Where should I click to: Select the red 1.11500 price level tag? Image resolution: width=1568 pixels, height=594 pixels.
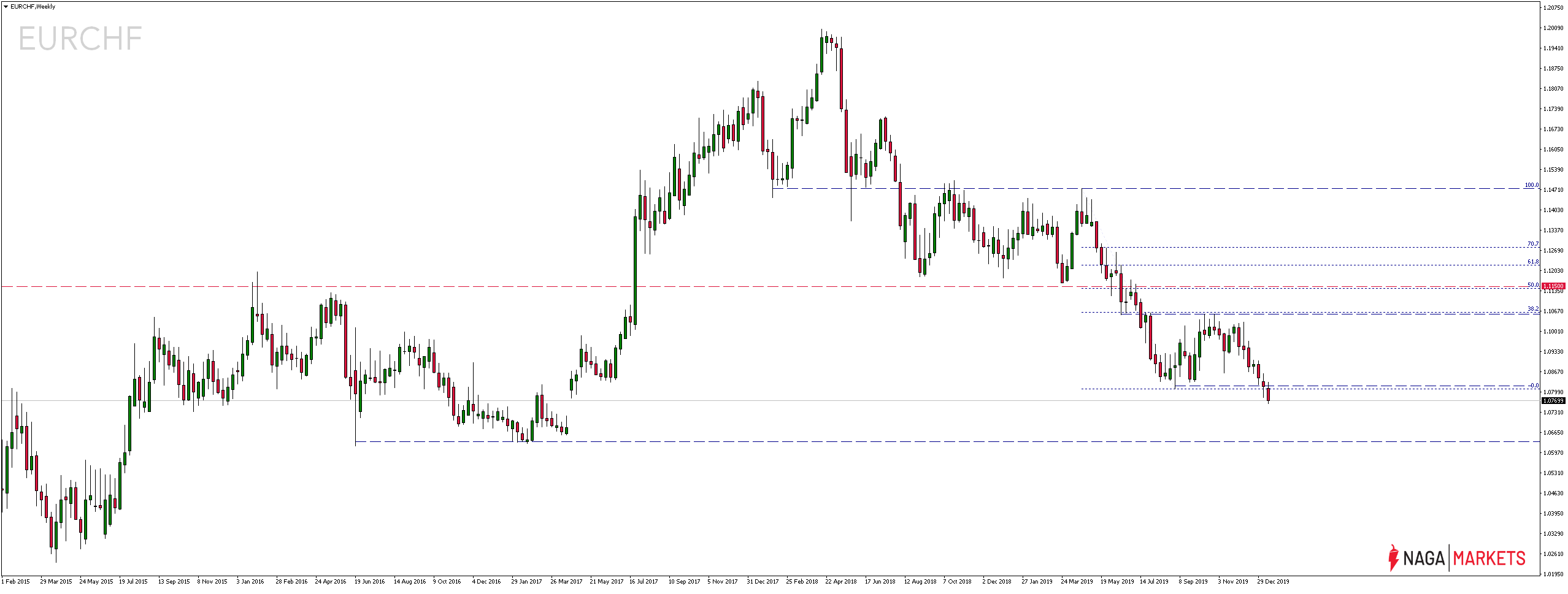coord(1553,286)
